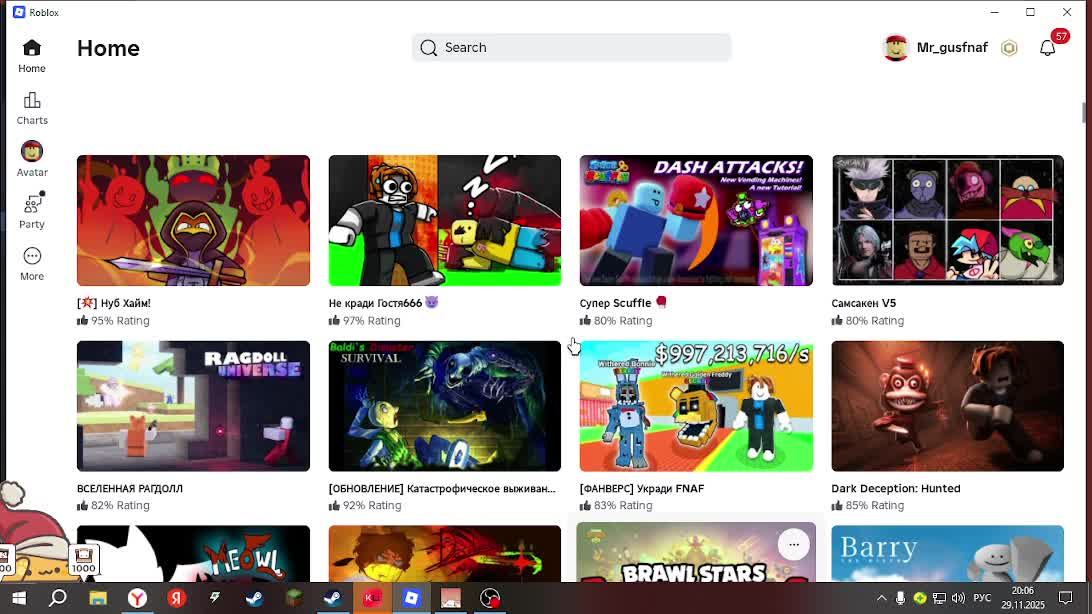Open the Супер Scuffle game thumbnail
Image resolution: width=1092 pixels, height=614 pixels.
point(696,220)
